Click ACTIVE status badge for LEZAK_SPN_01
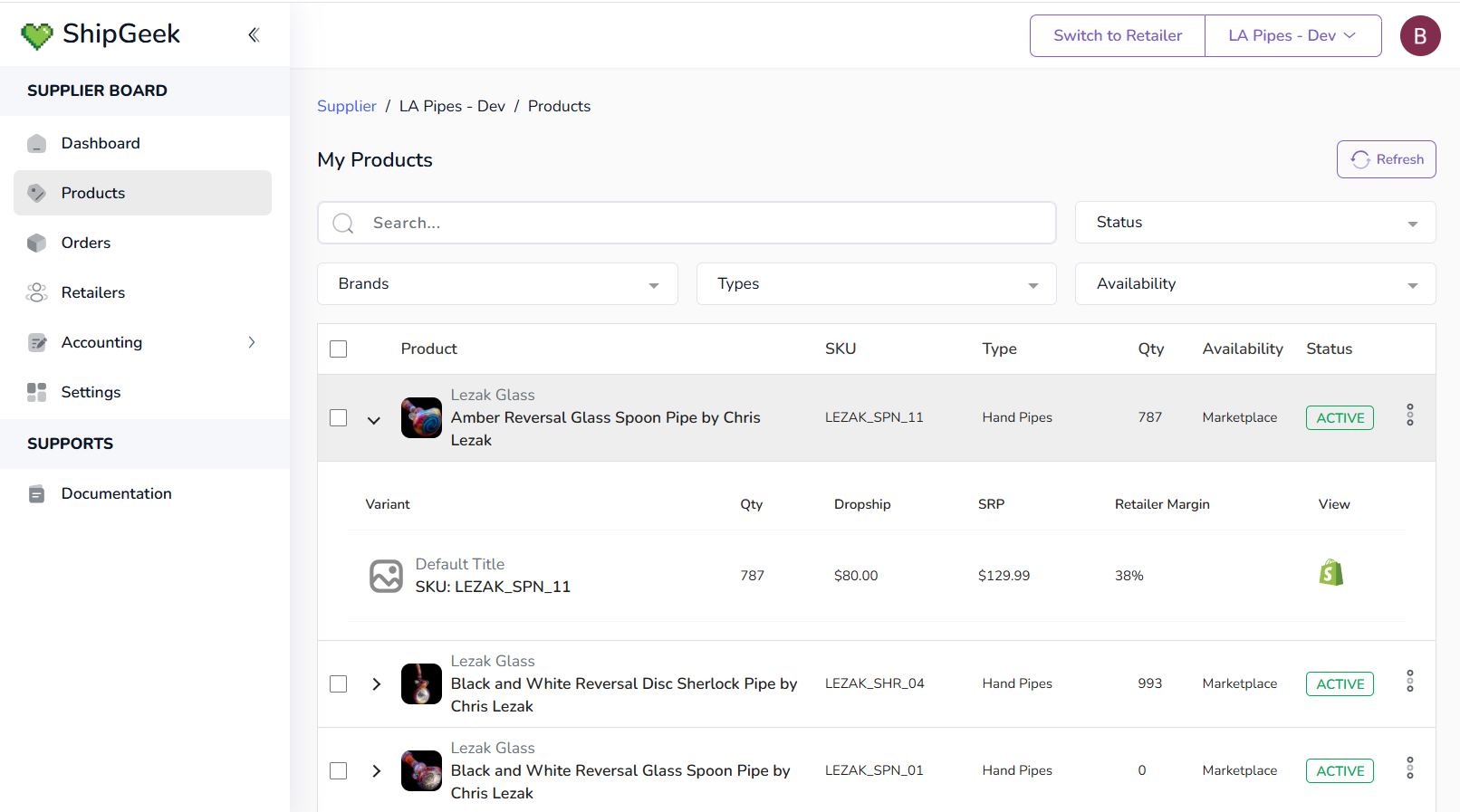Viewport: 1460px width, 812px height. 1340,771
